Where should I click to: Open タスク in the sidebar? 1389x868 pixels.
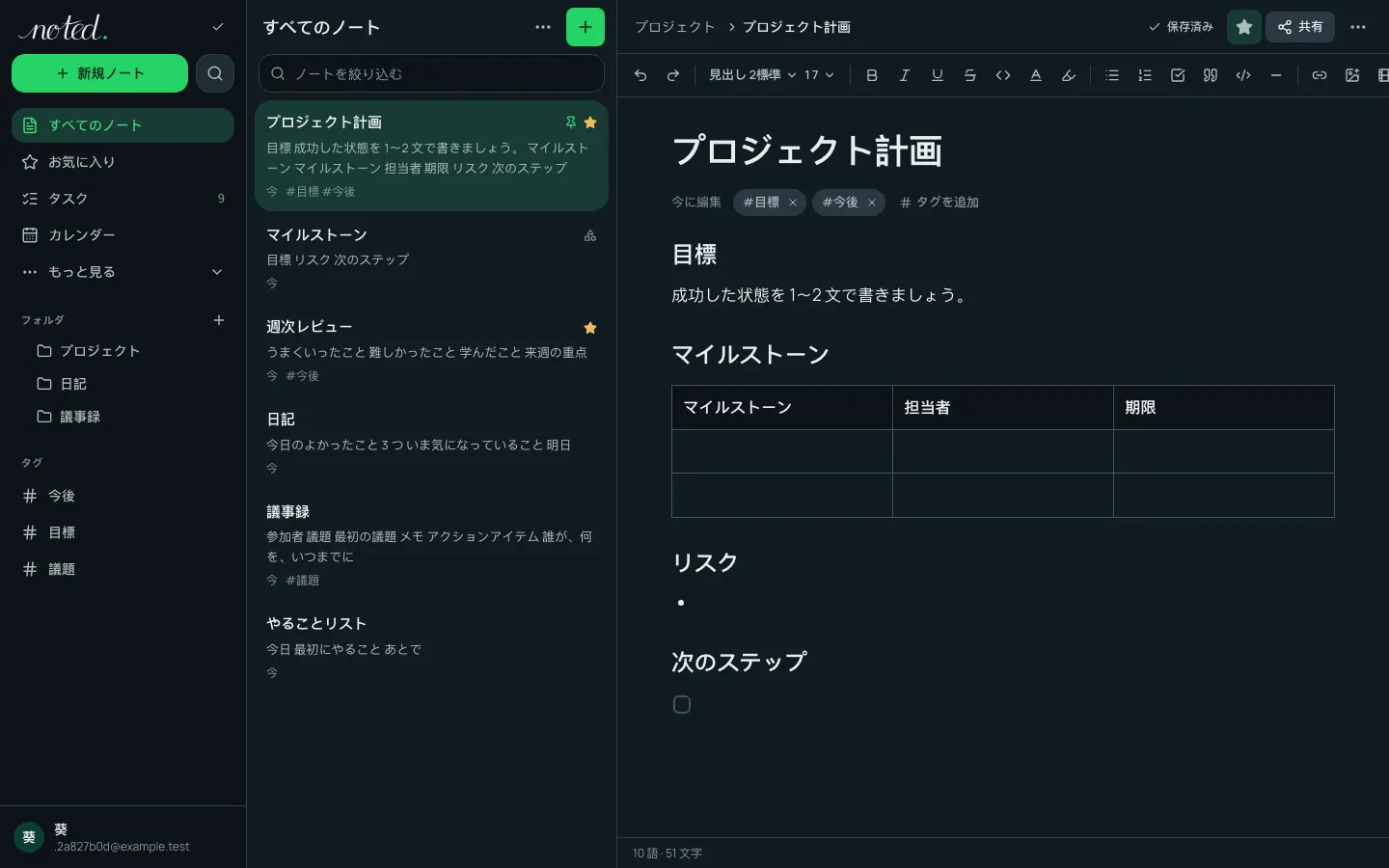coord(123,199)
